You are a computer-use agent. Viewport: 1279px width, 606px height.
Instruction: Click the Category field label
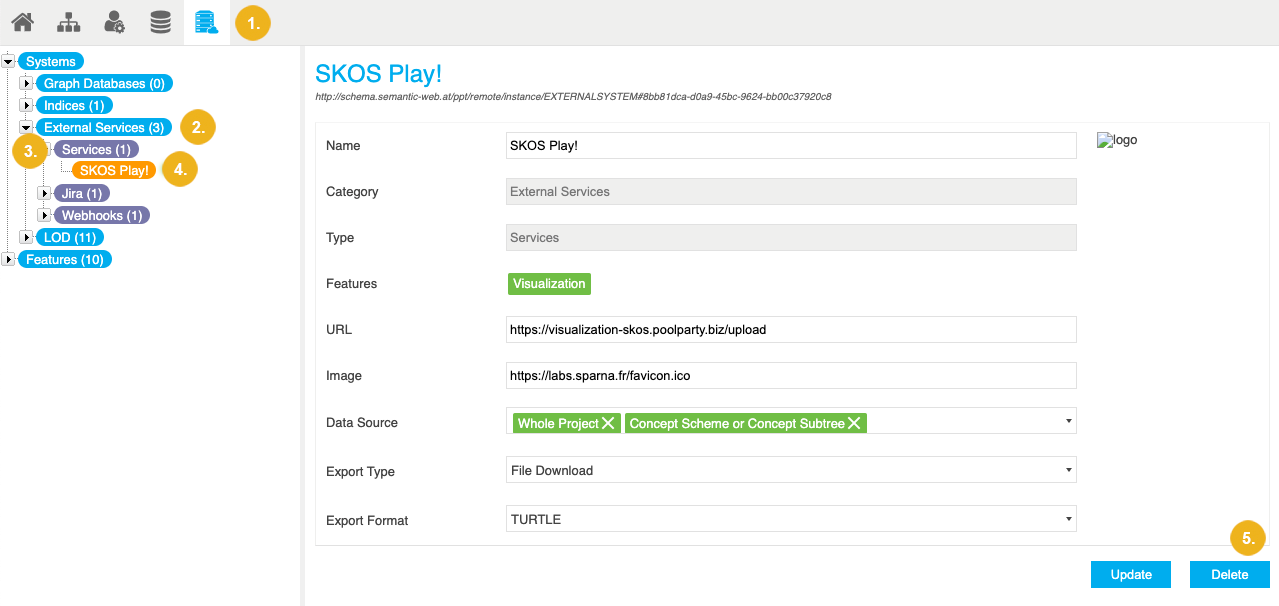click(x=352, y=192)
